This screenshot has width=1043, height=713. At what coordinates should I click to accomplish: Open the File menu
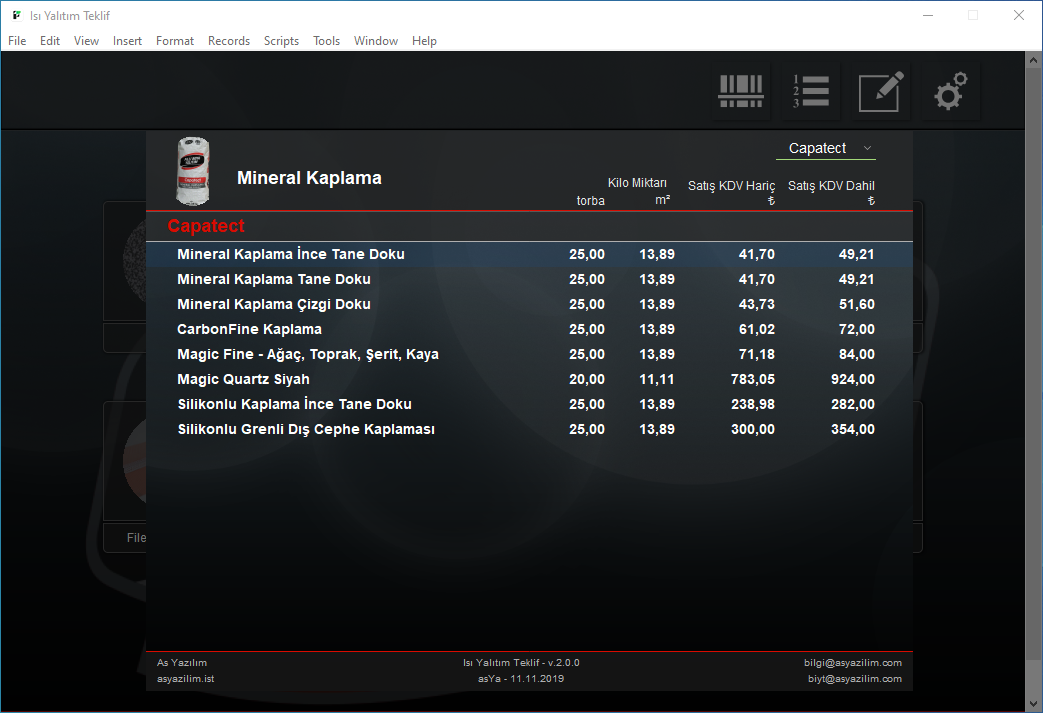(17, 41)
